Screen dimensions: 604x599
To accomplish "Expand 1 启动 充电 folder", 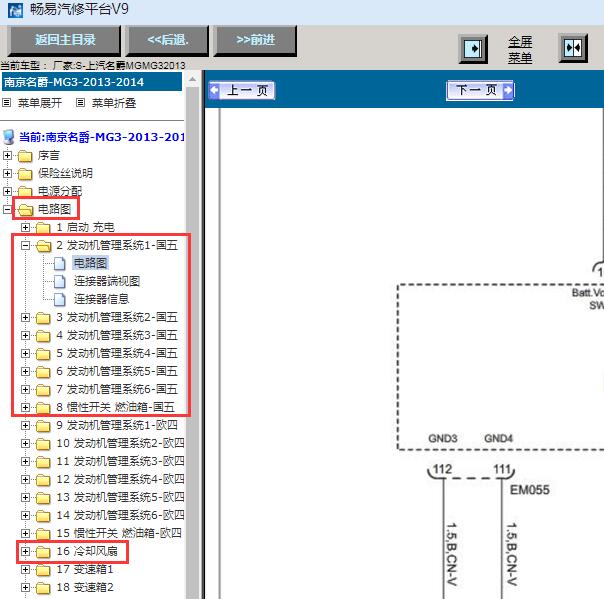I will click(x=25, y=227).
